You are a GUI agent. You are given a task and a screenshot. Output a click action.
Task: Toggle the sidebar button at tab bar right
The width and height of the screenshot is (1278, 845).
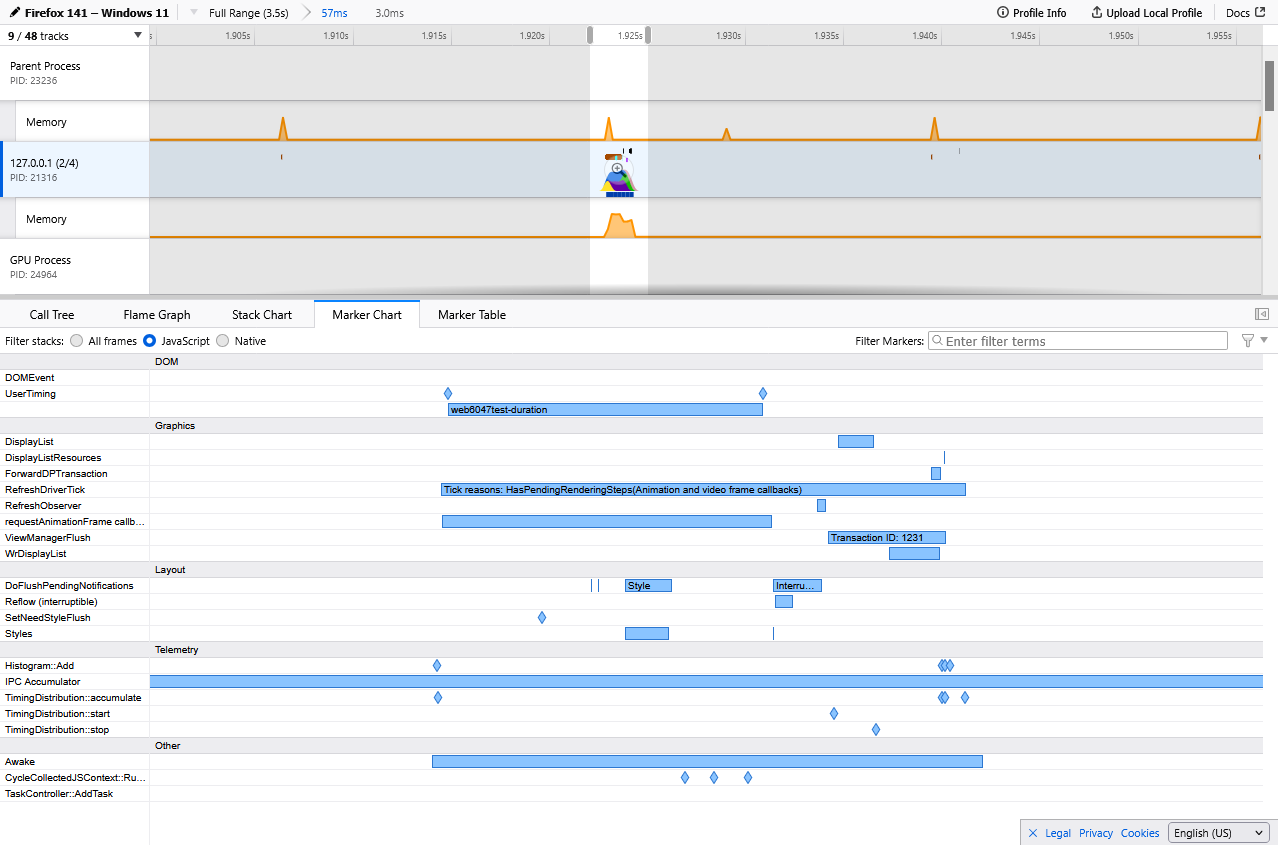(x=1262, y=314)
